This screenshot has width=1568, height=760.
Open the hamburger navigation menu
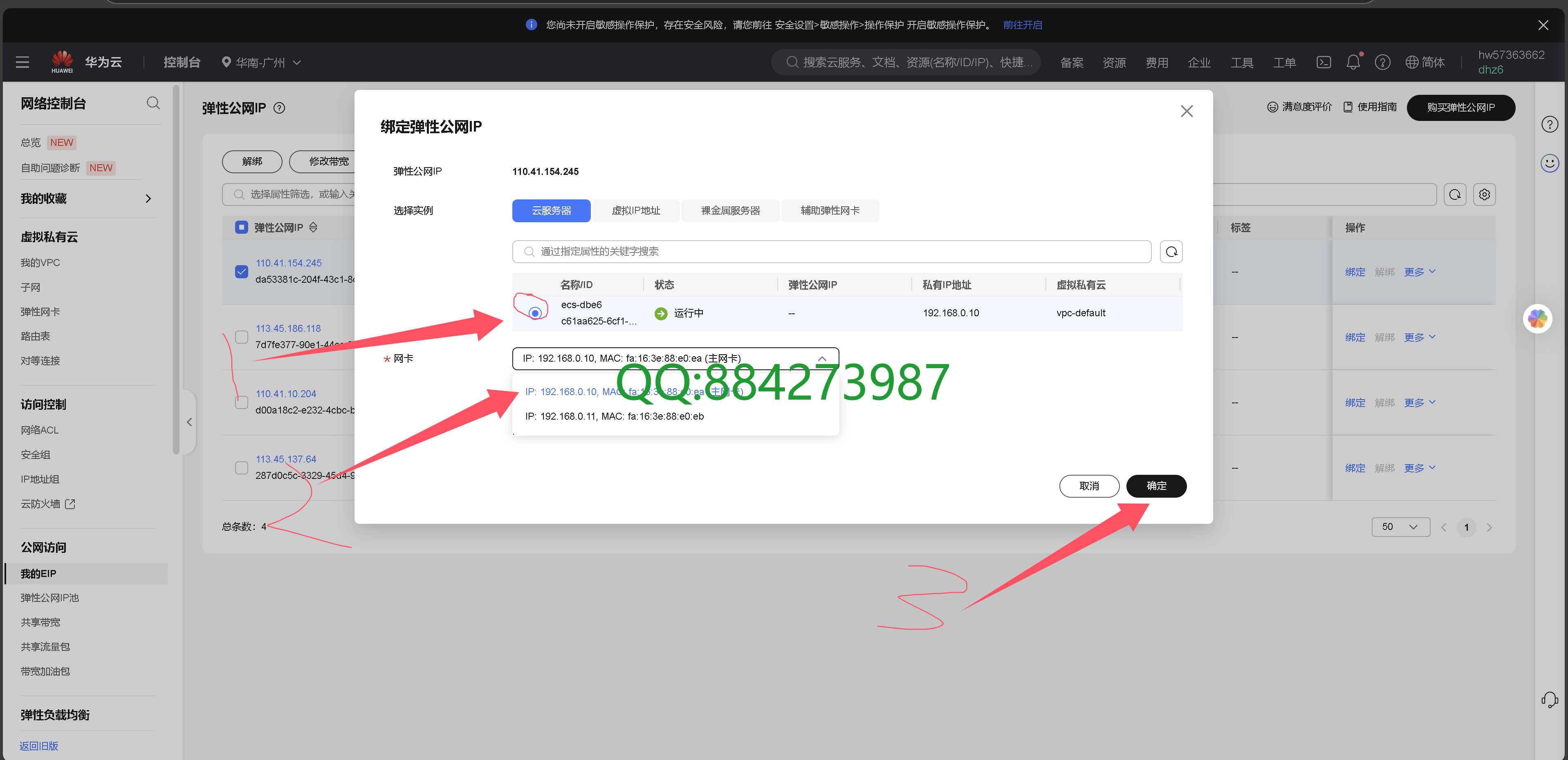22,62
